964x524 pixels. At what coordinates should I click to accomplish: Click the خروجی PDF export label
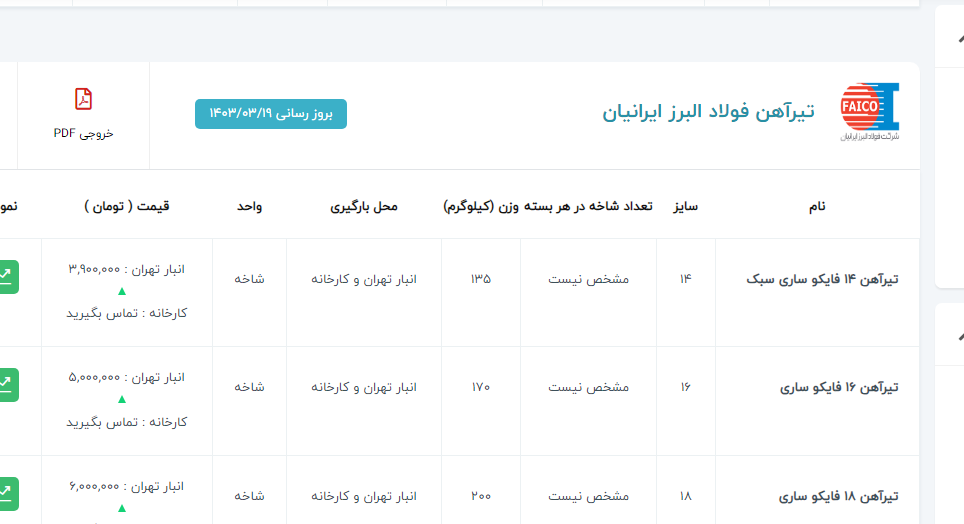[84, 133]
